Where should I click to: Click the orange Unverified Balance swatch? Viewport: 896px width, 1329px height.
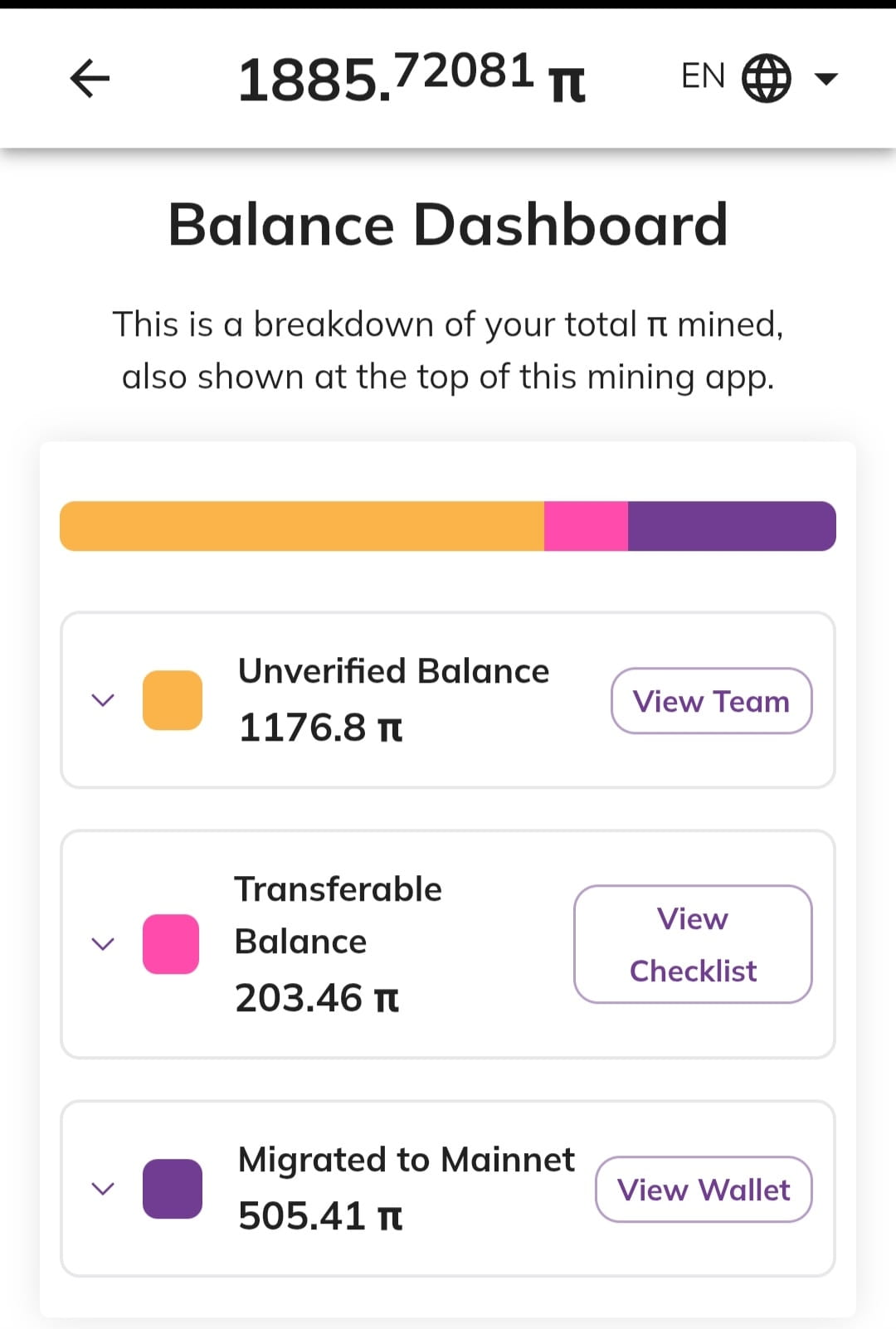coord(173,700)
